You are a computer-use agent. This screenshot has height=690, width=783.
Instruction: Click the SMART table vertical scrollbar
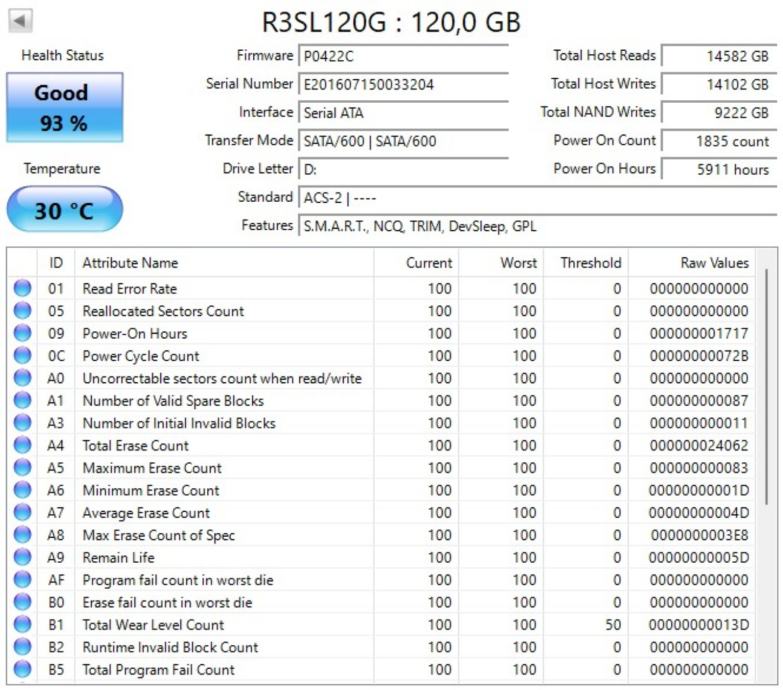coord(767,387)
